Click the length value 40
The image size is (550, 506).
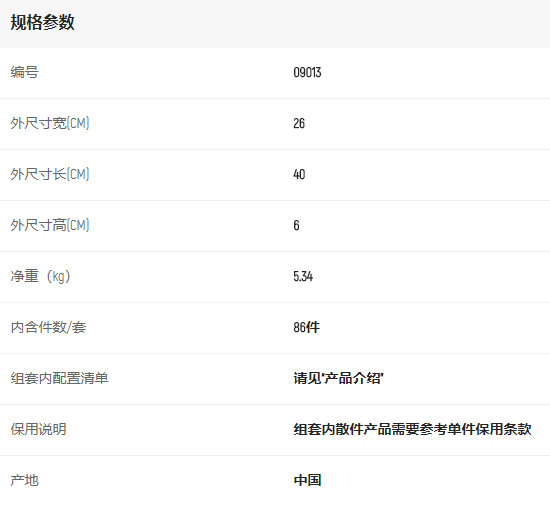pos(299,174)
